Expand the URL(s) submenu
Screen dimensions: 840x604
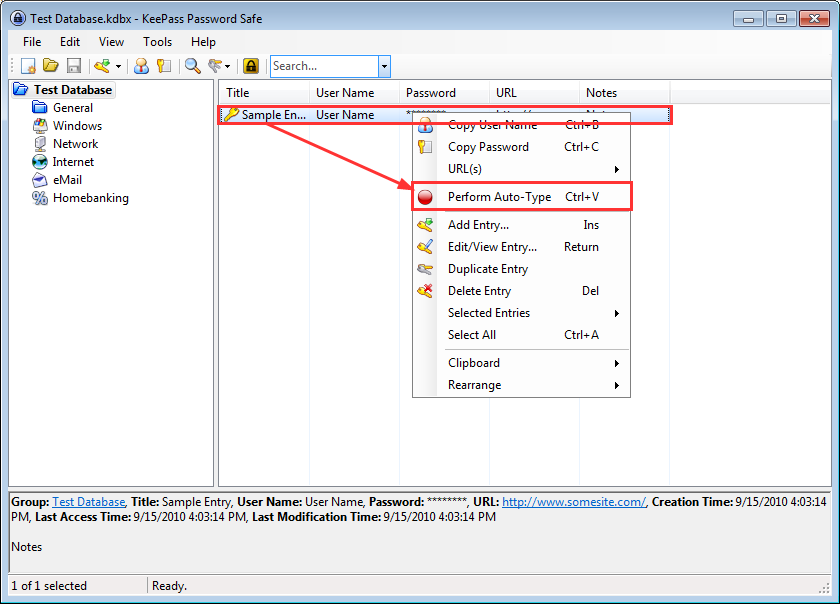(x=521, y=169)
